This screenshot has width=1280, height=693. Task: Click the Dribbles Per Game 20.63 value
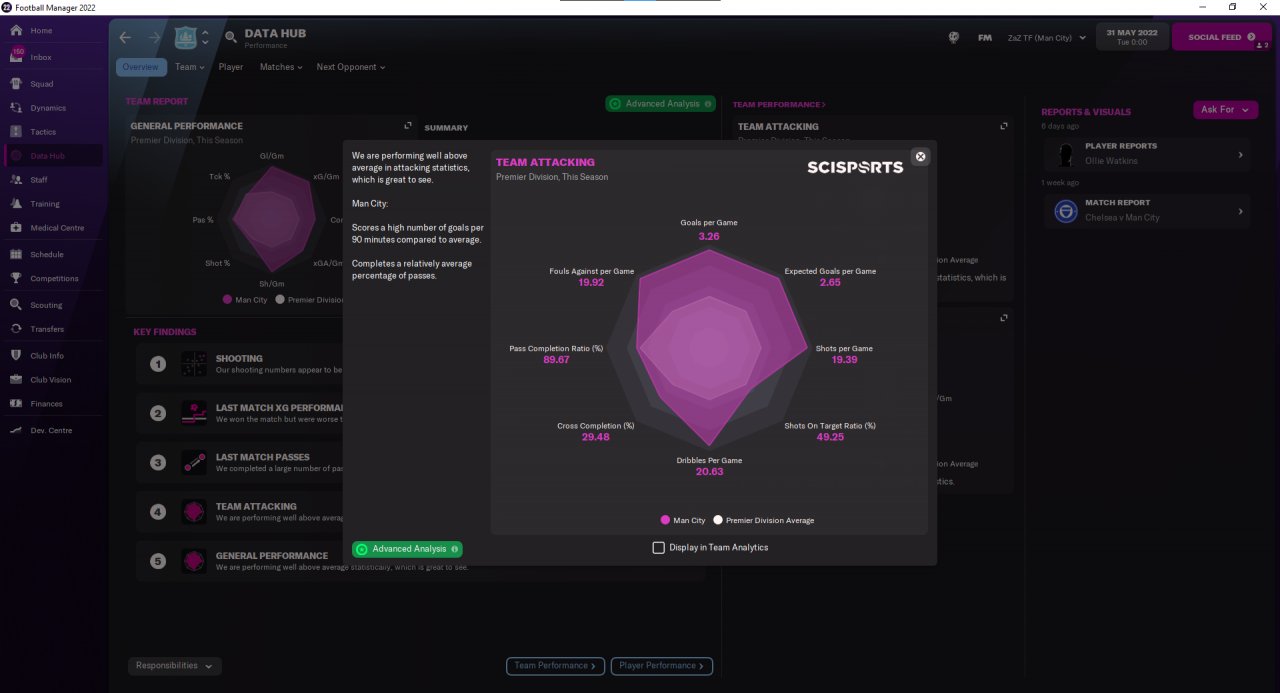pyautogui.click(x=709, y=472)
